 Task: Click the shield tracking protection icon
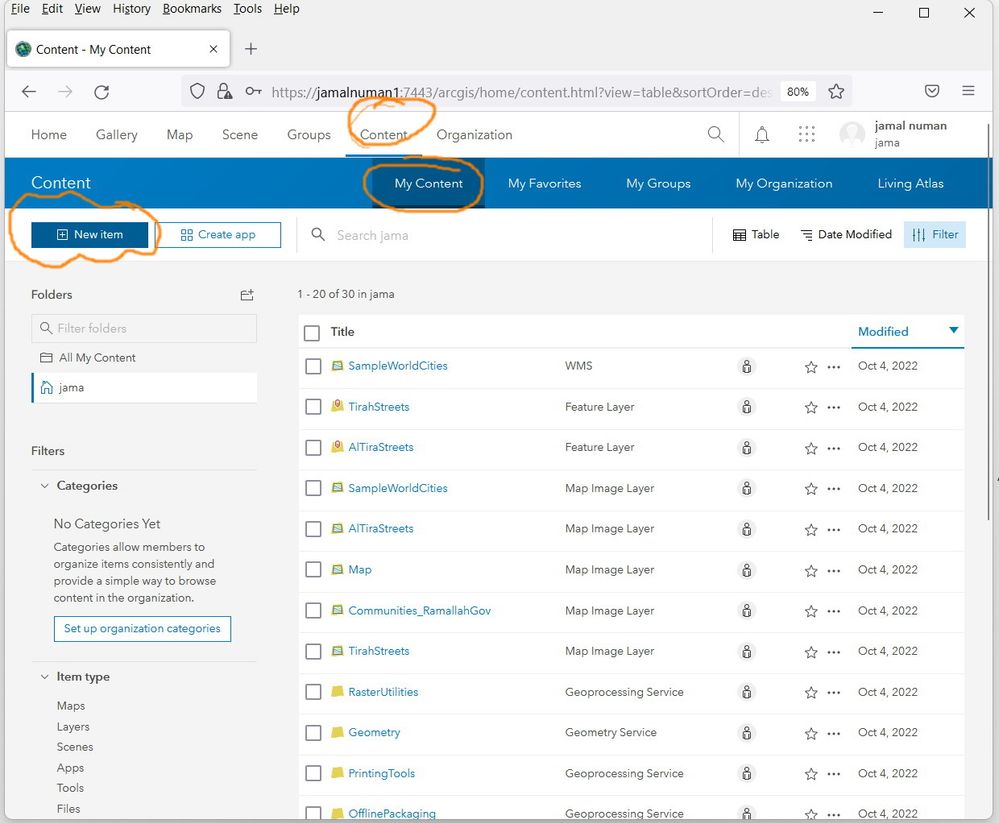coord(198,92)
